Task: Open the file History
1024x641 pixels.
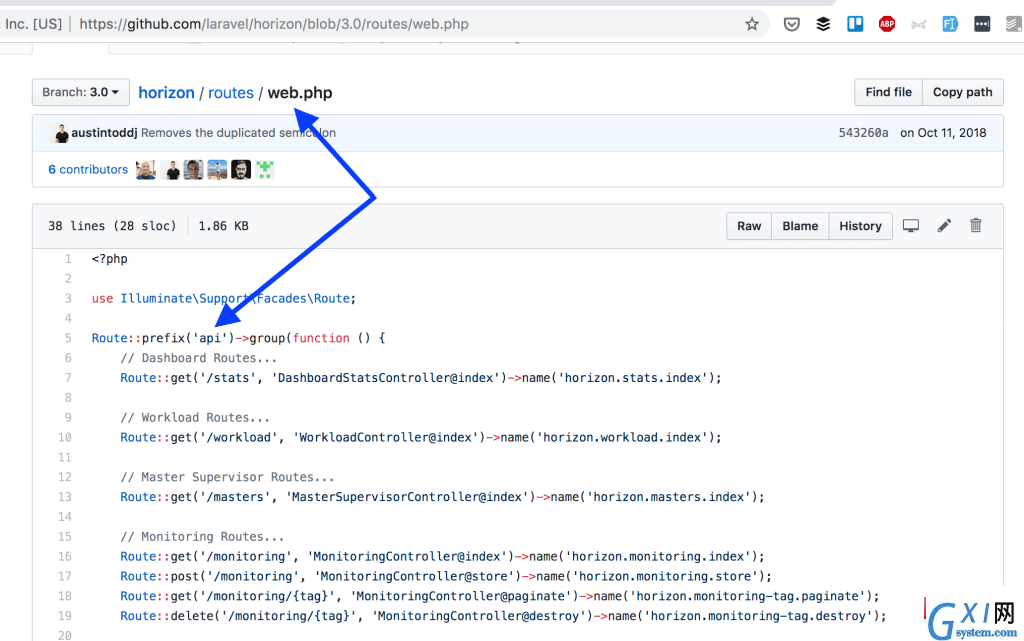Action: 860,226
